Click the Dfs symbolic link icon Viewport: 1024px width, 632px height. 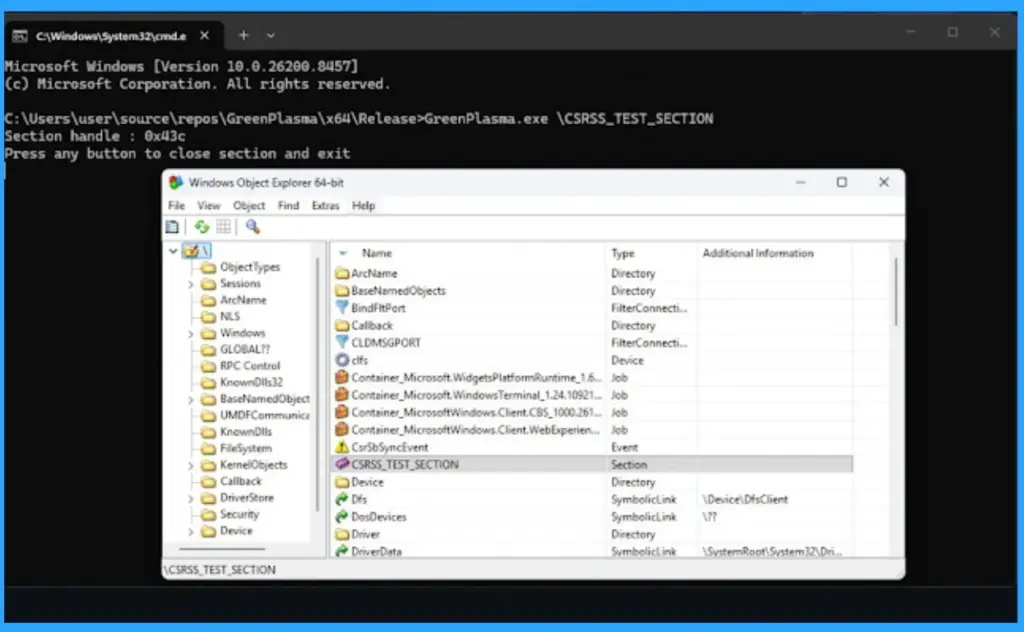click(342, 499)
